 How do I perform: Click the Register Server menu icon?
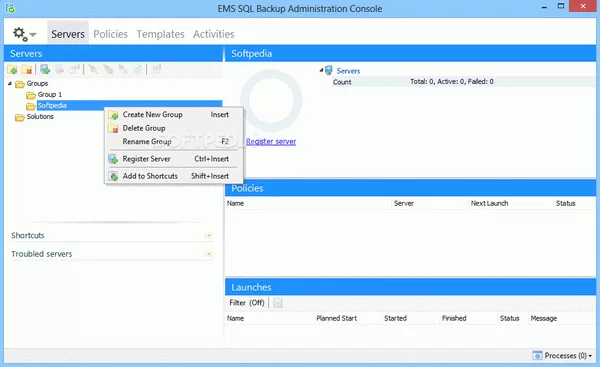[113, 159]
